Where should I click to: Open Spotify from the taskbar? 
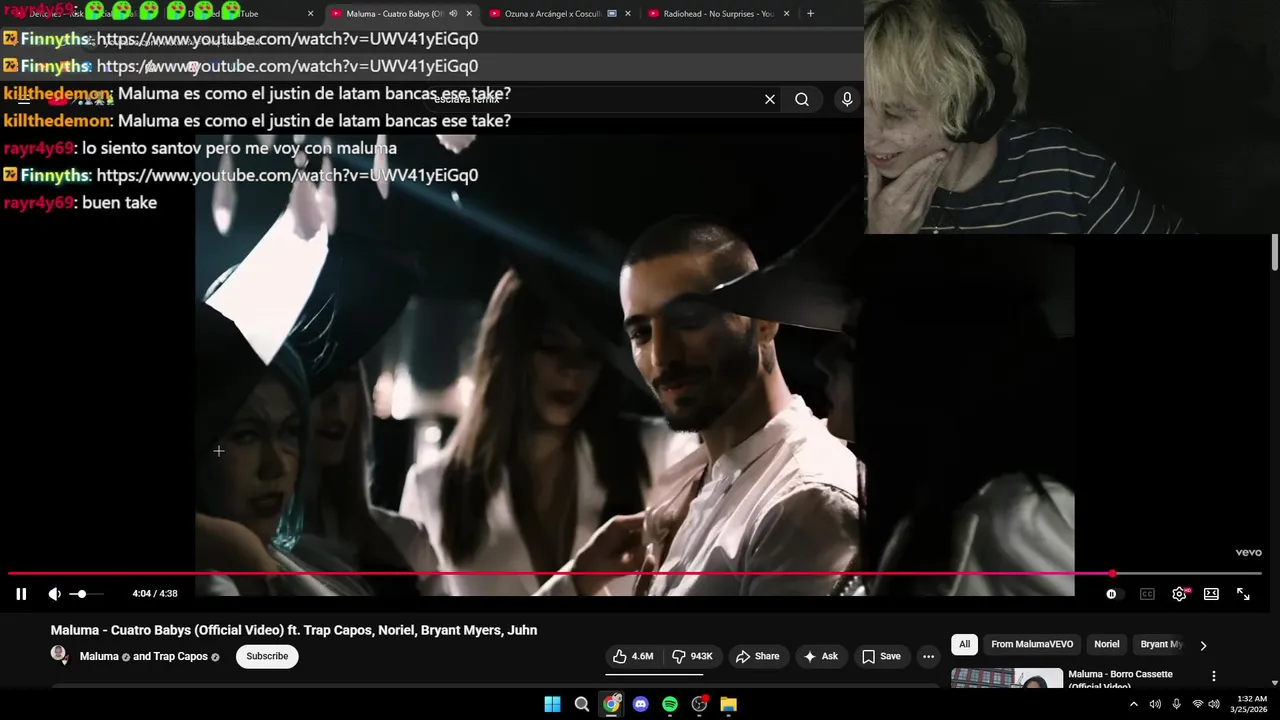tap(670, 704)
